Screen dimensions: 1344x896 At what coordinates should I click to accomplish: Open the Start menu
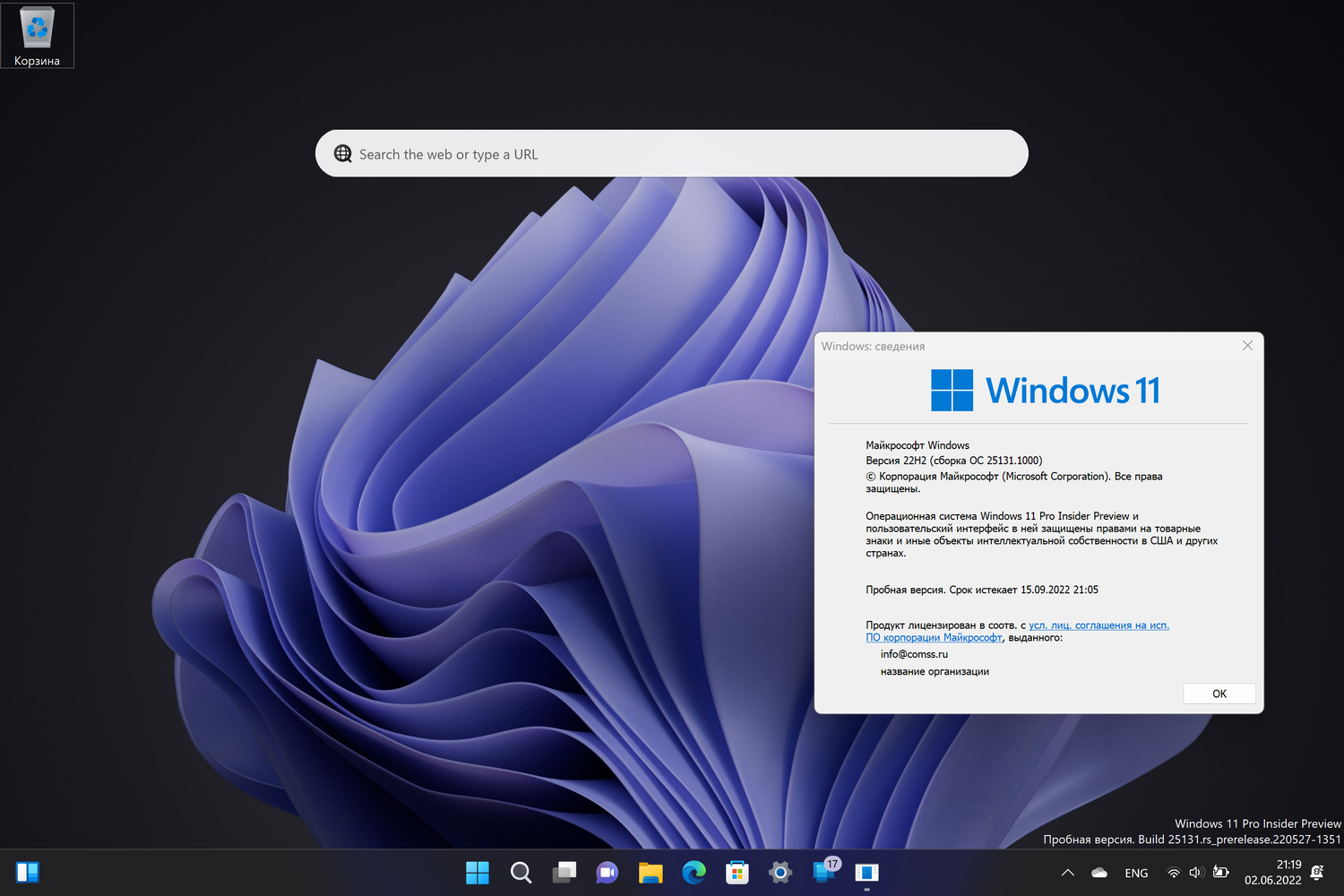(x=478, y=873)
